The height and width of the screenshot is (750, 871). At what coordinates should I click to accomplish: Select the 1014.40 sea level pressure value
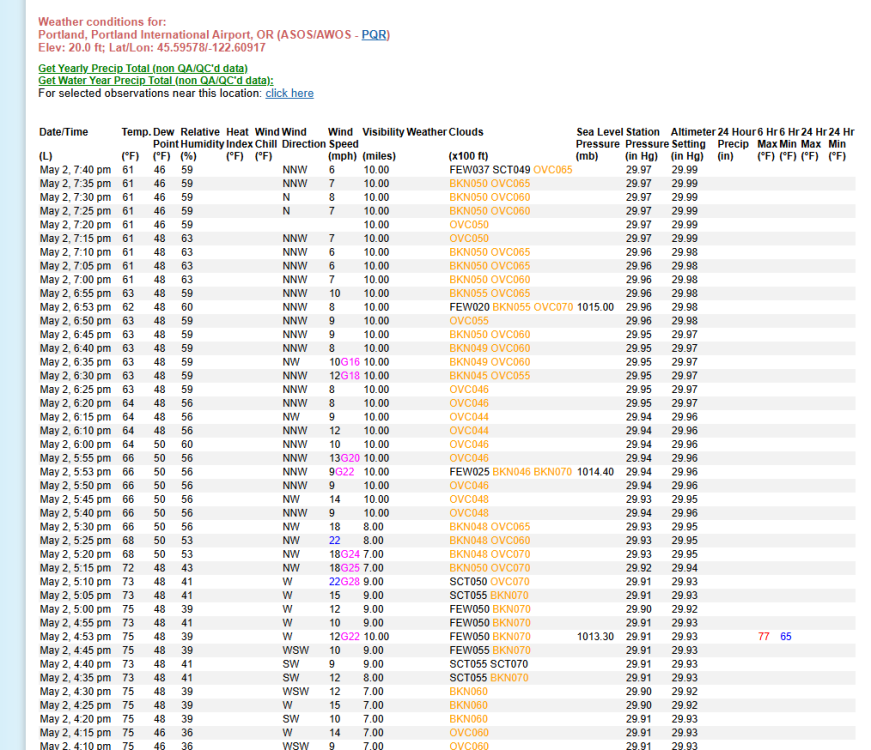coord(595,471)
